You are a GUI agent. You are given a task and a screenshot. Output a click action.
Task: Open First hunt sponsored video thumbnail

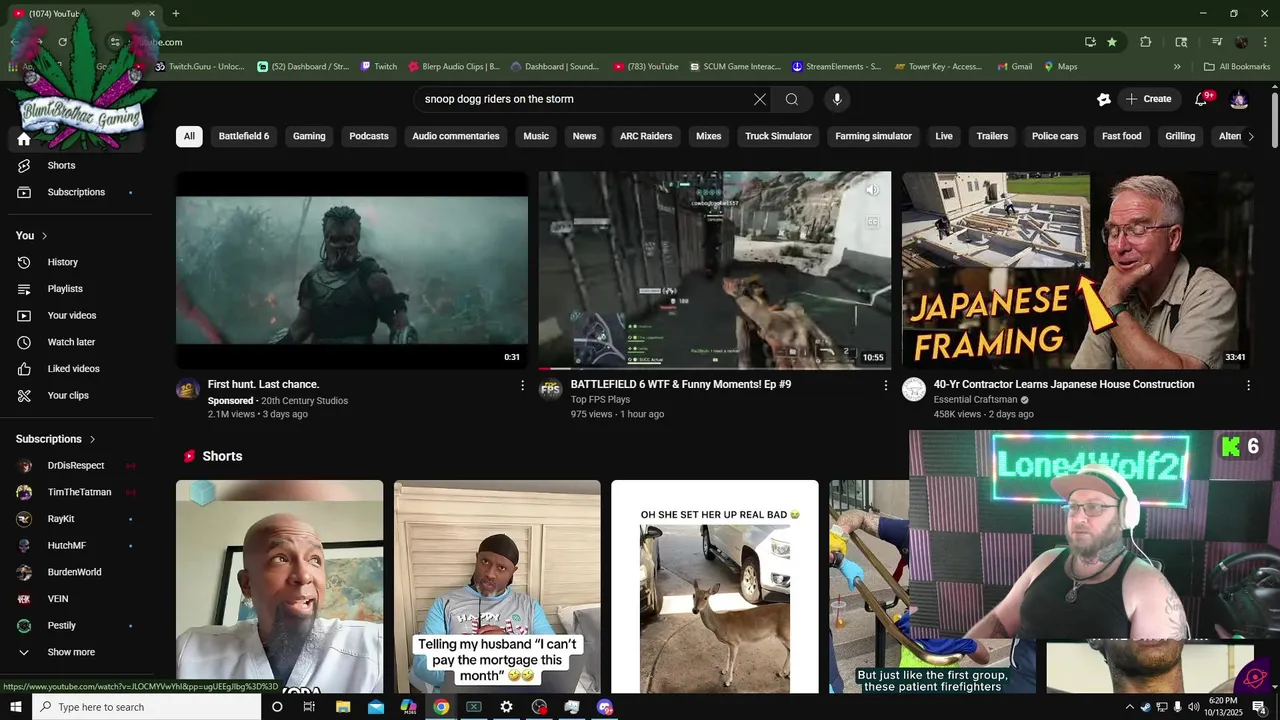(352, 270)
